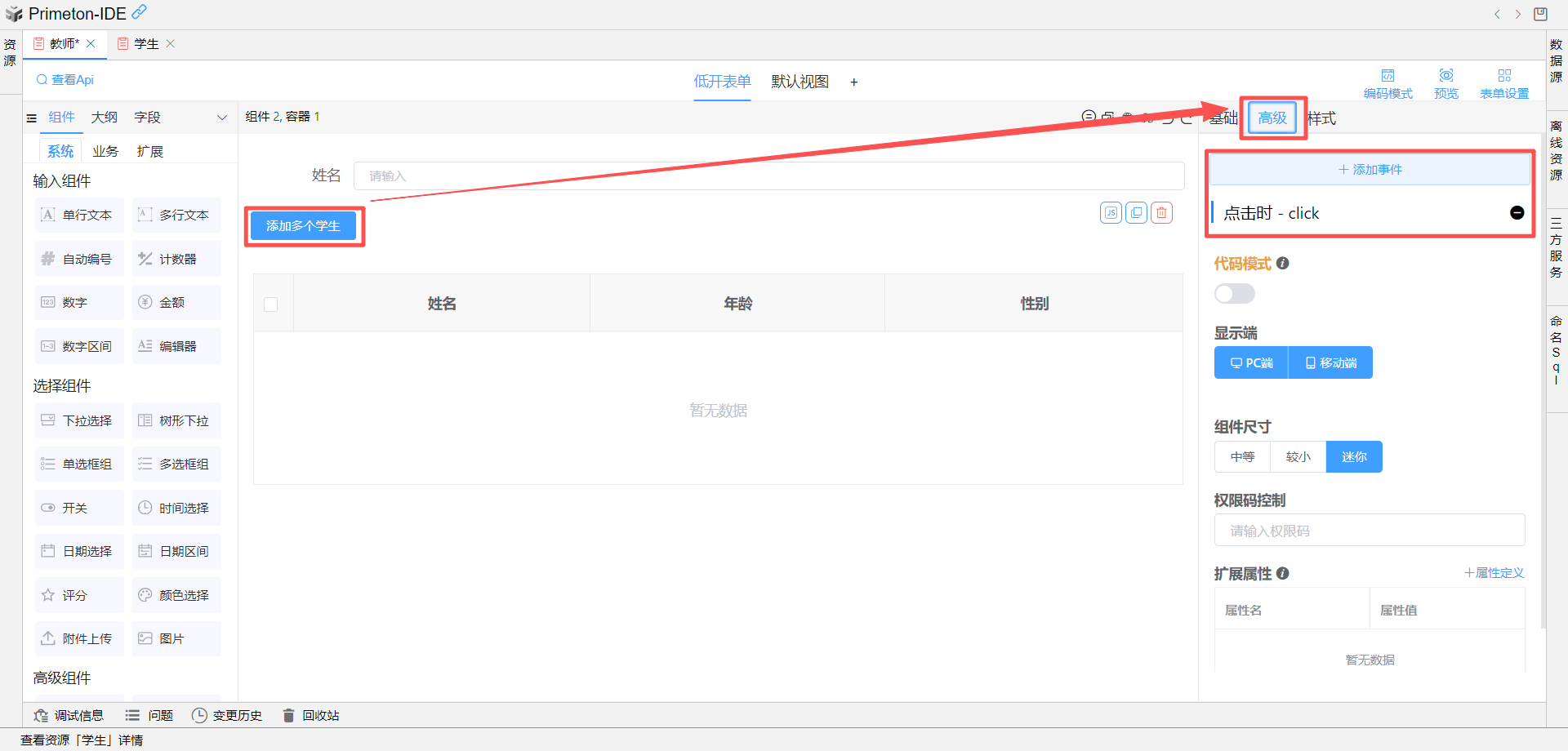The height and width of the screenshot is (751, 1568).
Task: Show the 扩展属性 help tooltip icon
Action: (x=1283, y=574)
